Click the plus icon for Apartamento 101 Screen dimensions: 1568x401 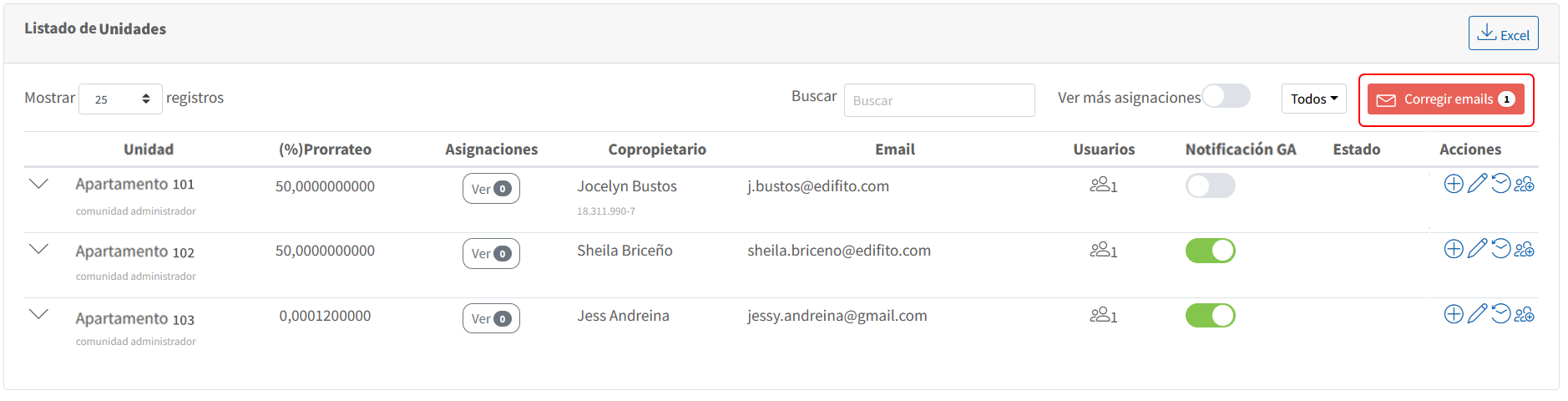coord(1454,184)
